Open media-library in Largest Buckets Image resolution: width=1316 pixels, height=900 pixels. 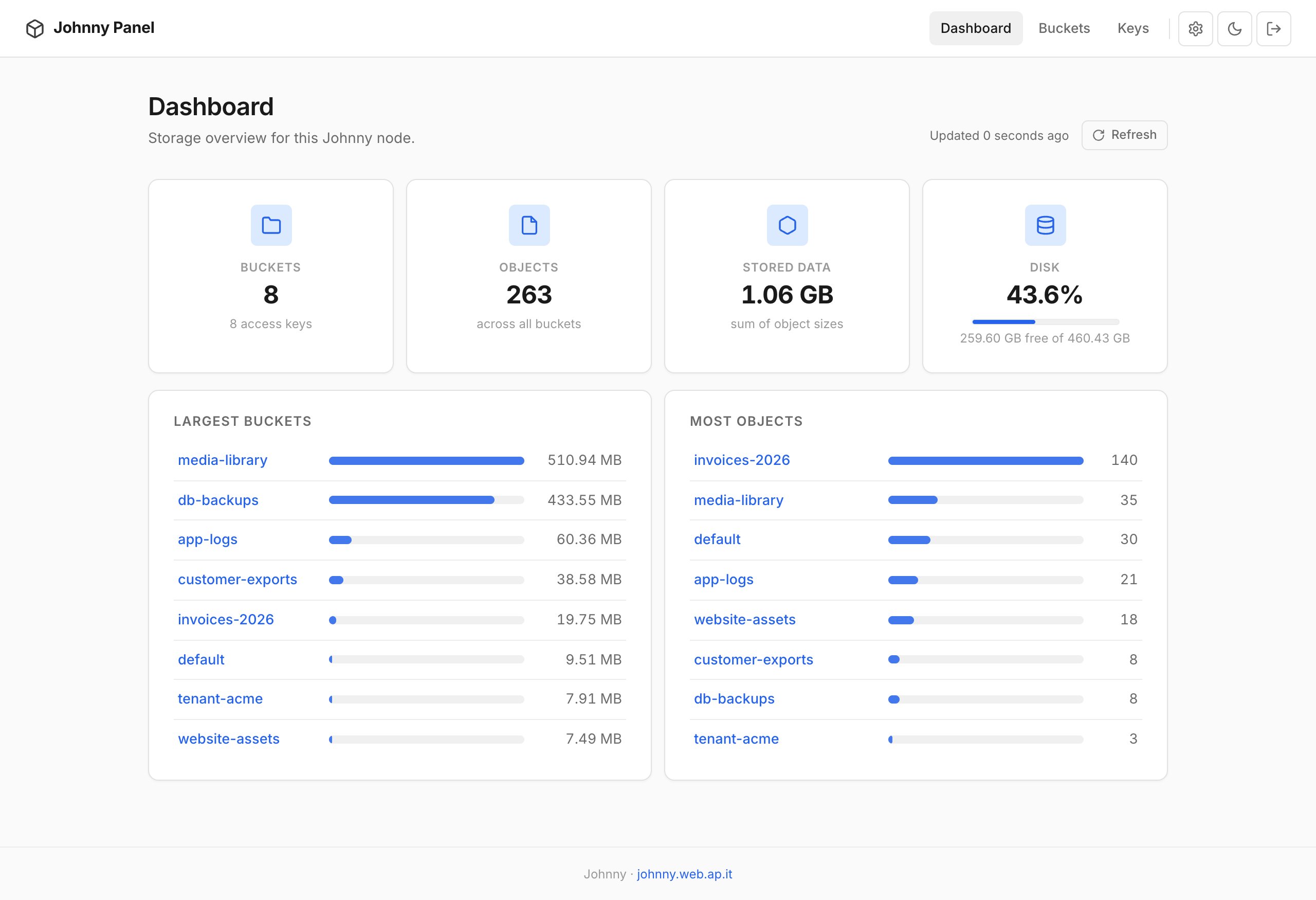click(223, 460)
